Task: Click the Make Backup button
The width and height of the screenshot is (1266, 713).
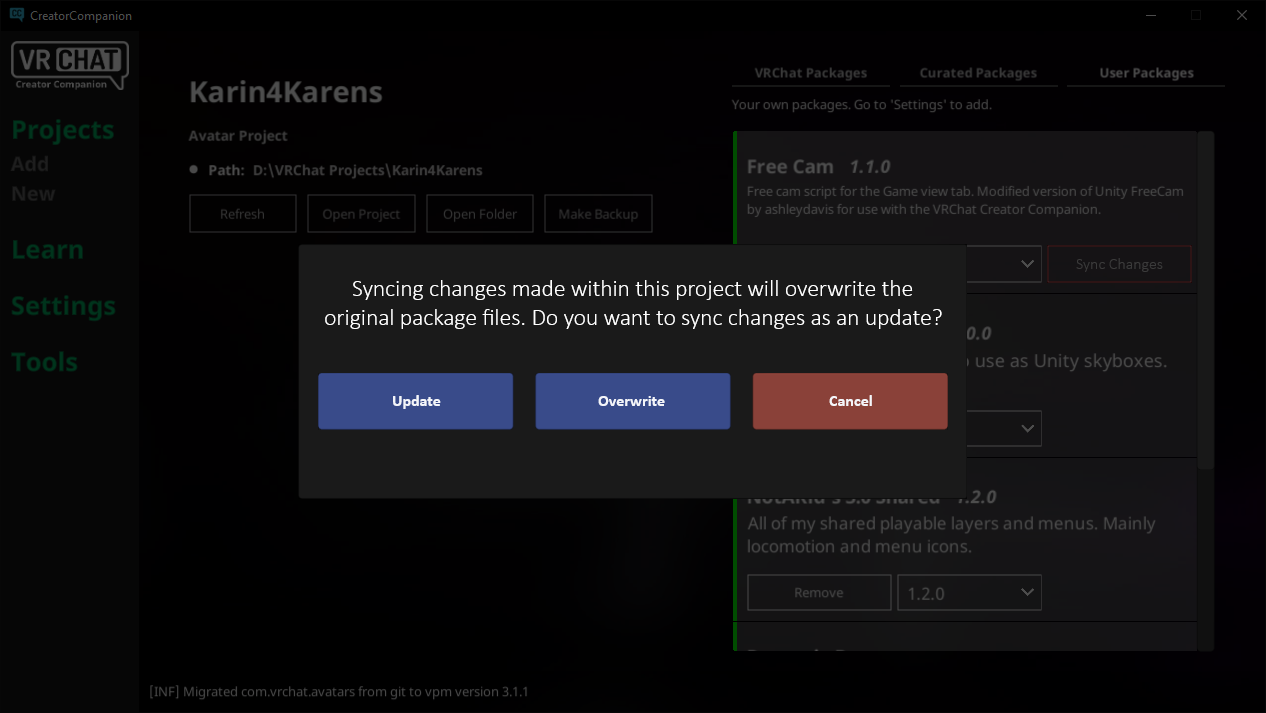Action: pos(598,214)
